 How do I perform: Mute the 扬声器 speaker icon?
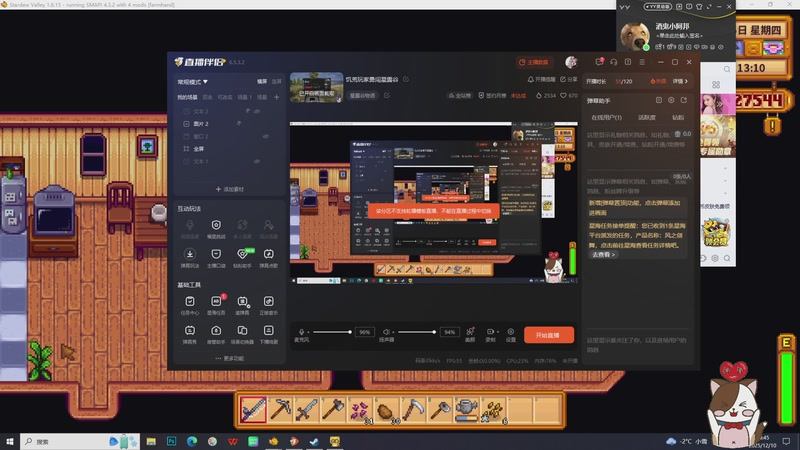click(386, 332)
